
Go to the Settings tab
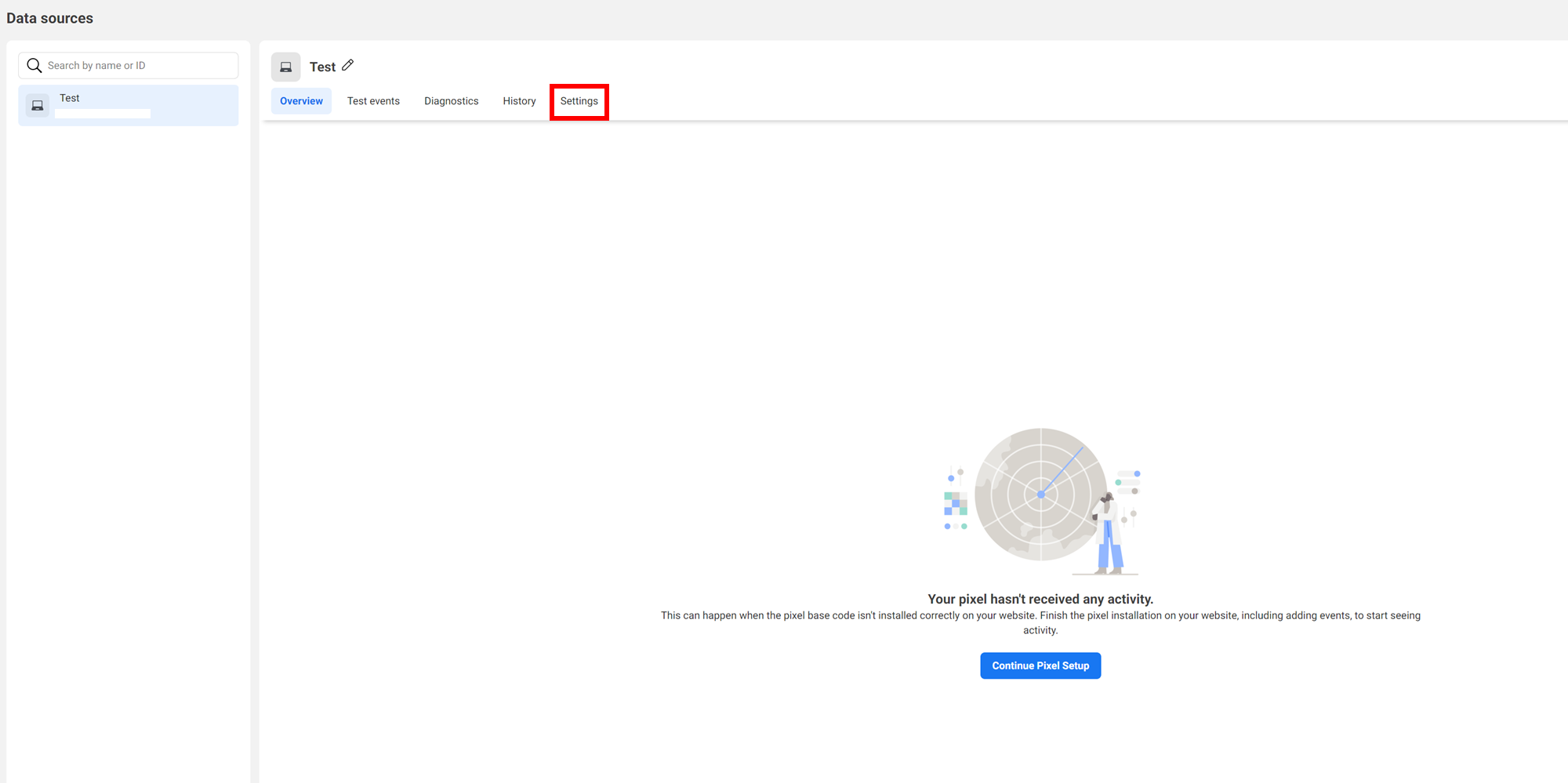[579, 101]
